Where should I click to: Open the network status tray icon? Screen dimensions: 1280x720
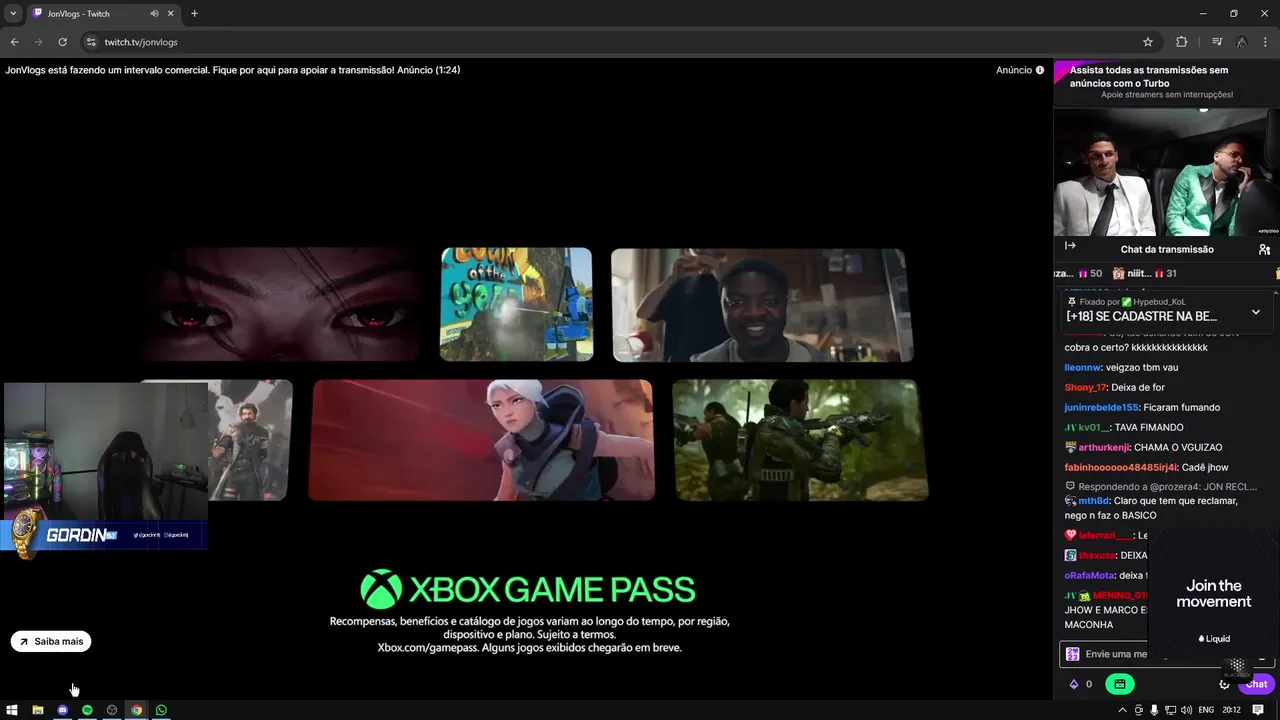[x=1170, y=710]
